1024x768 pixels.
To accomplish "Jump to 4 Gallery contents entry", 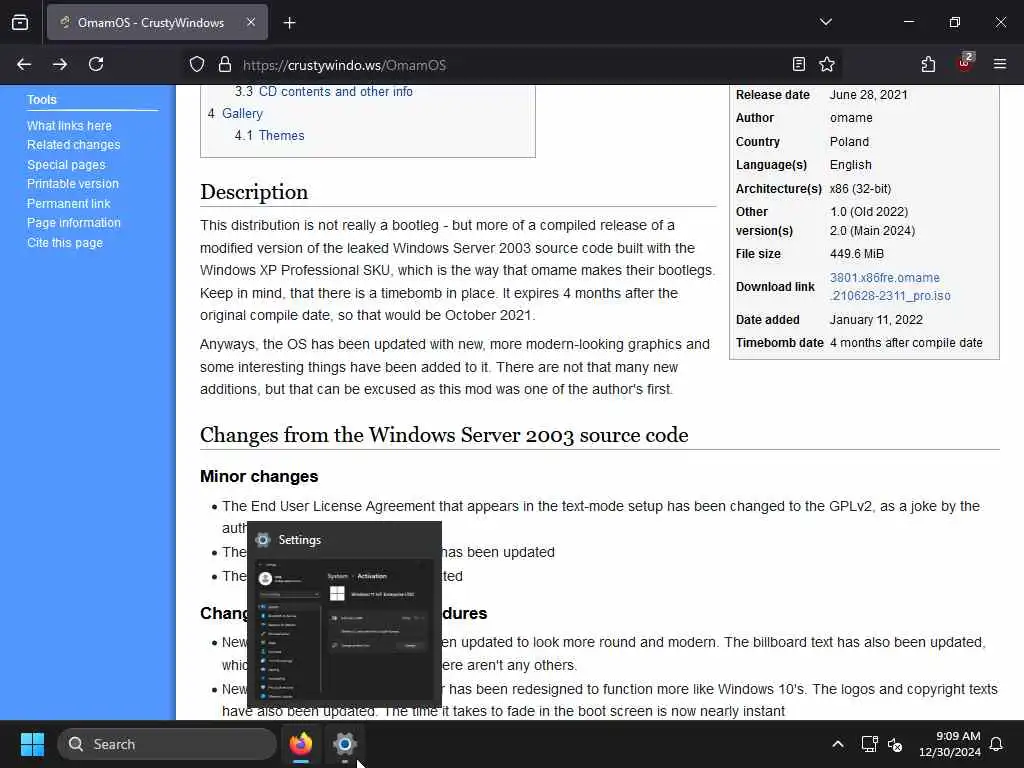I will coord(235,114).
